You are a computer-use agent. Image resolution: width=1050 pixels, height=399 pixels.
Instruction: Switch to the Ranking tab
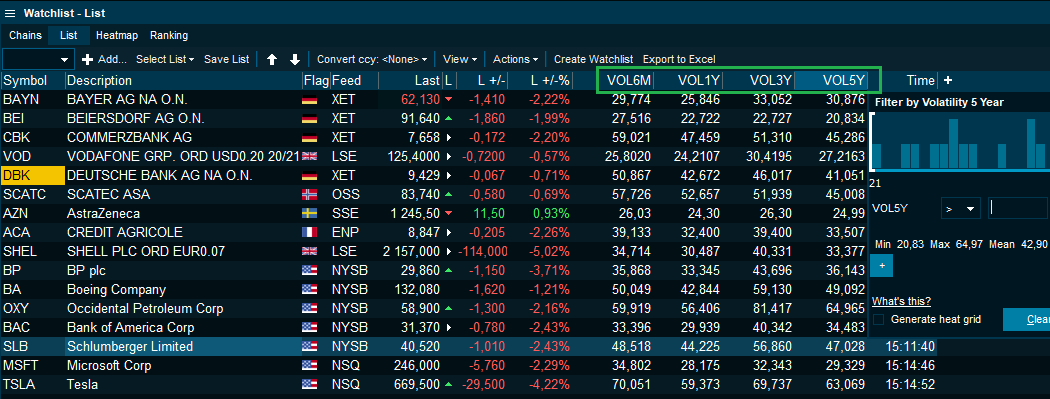169,35
